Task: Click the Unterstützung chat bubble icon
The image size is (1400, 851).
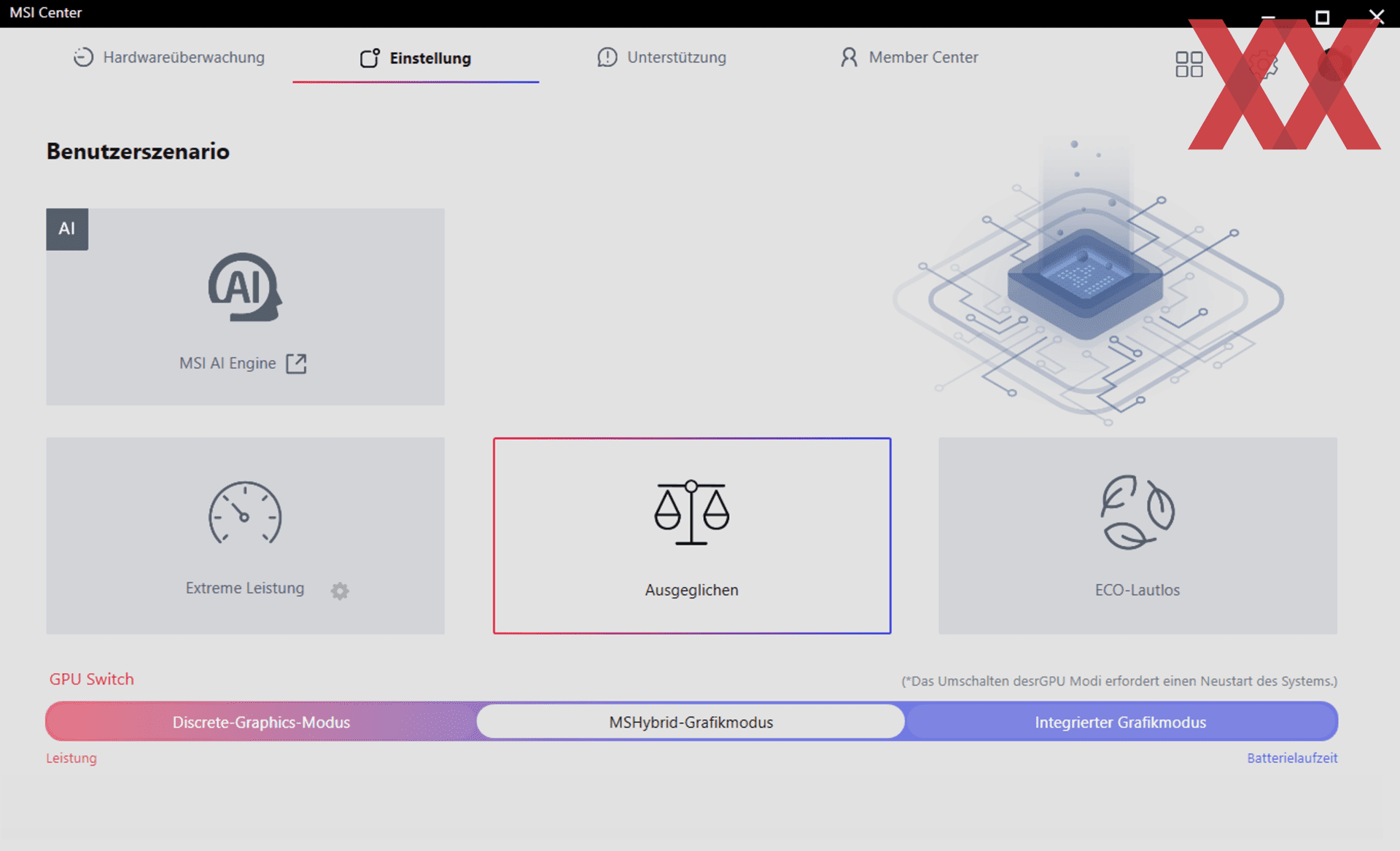Action: click(x=607, y=57)
